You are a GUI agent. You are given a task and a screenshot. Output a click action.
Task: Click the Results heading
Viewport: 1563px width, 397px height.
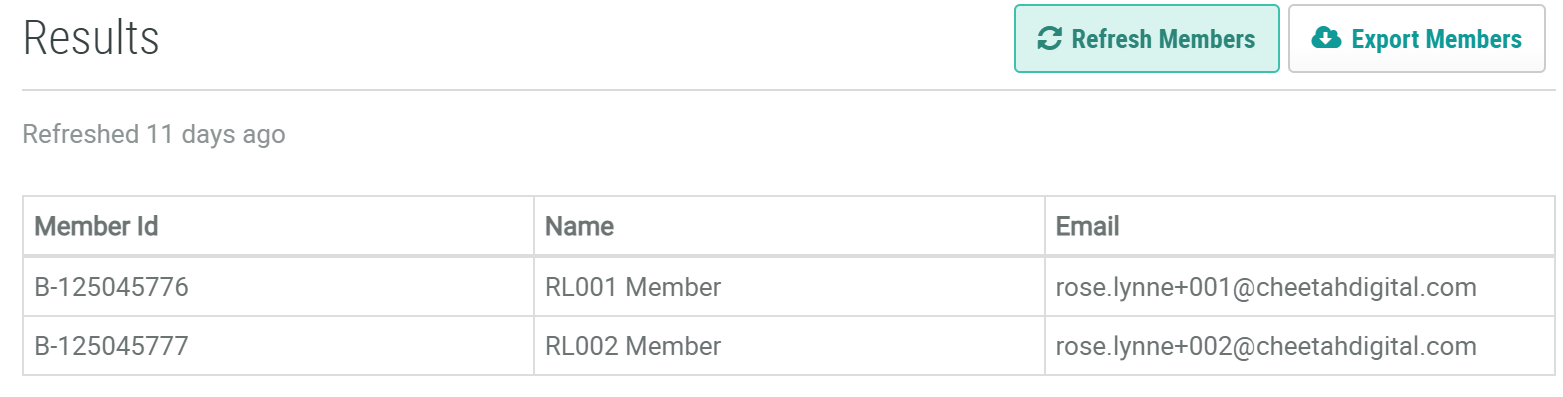91,39
